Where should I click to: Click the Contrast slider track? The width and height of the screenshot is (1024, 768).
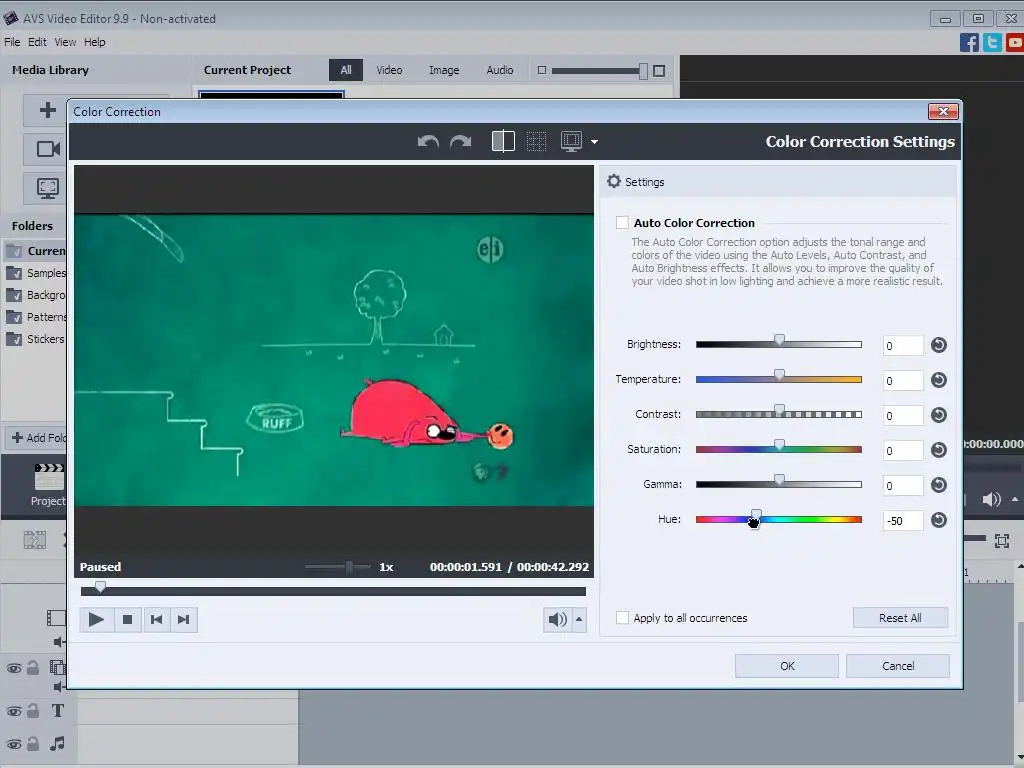[x=778, y=414]
